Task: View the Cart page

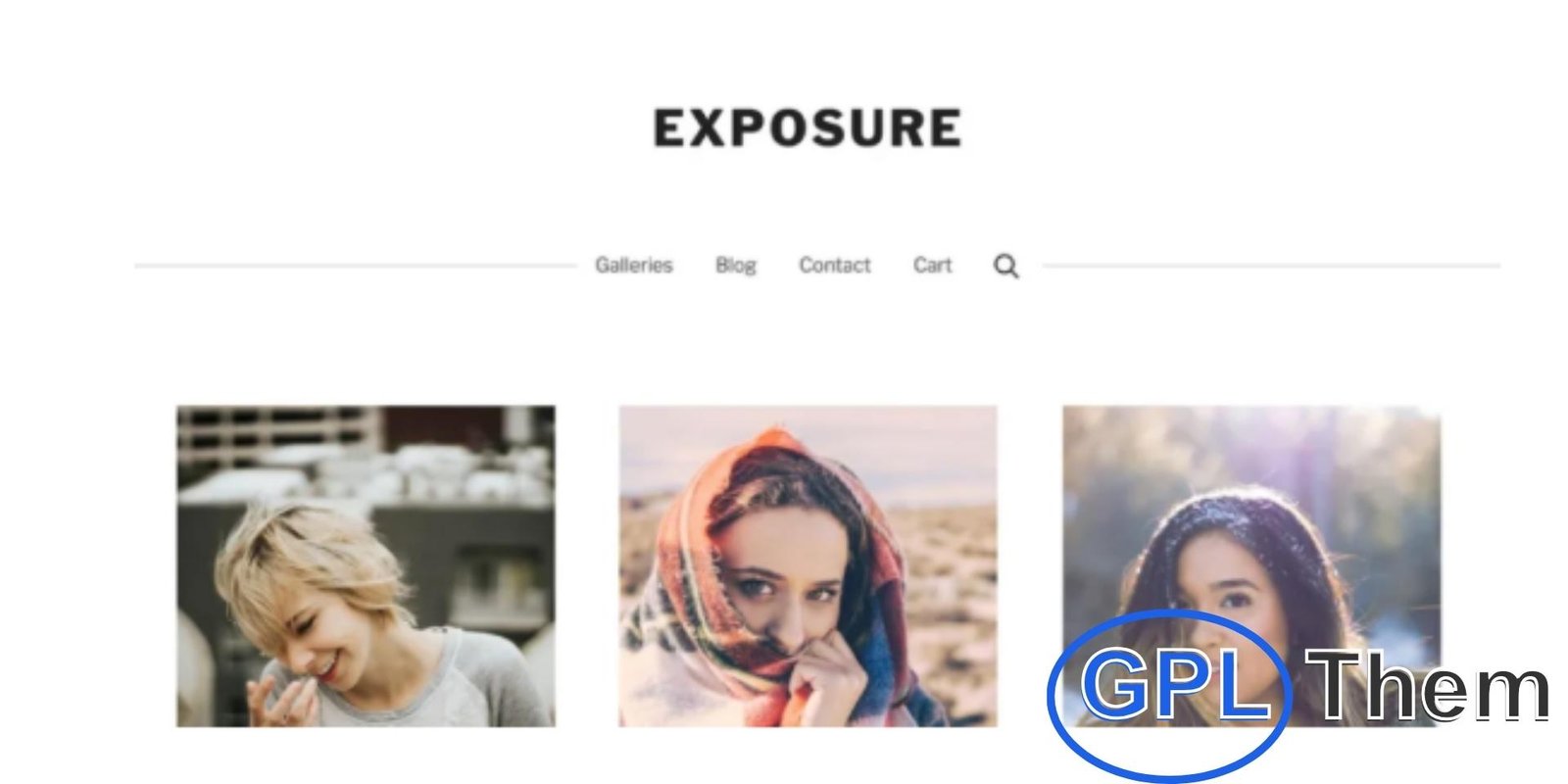Action: tap(933, 266)
